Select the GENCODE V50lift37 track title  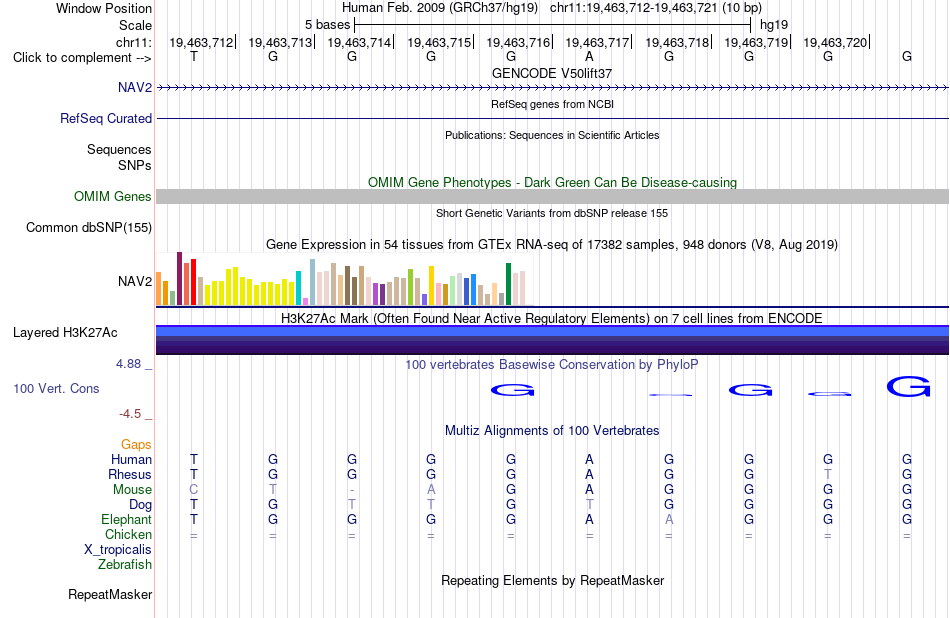click(552, 73)
